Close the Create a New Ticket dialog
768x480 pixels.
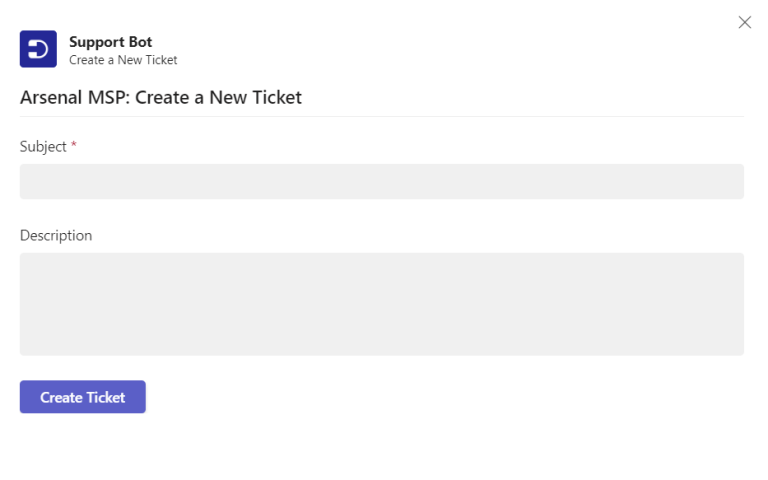point(744,22)
